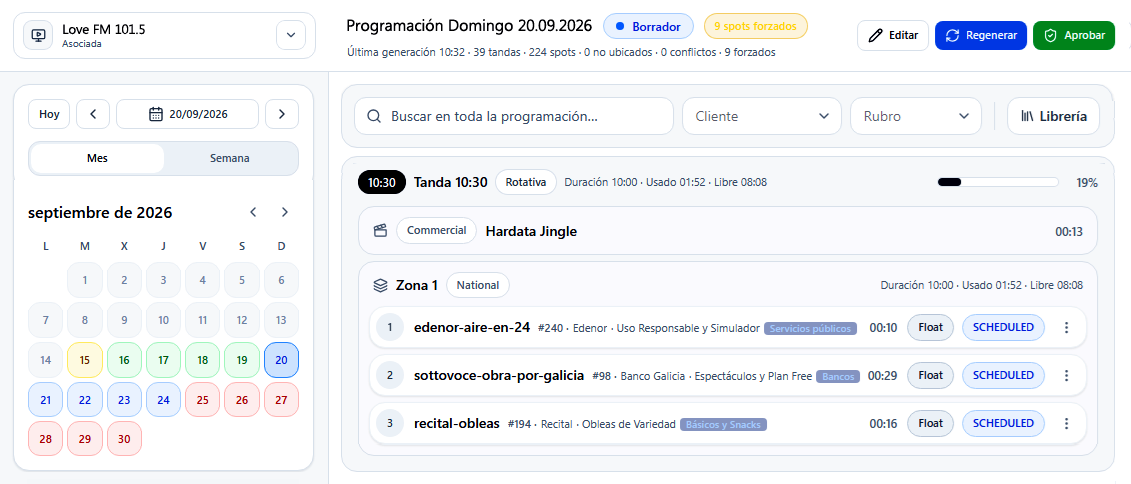Select the recital-obleas spot row
Screen dimensions: 1131x484
728,423
